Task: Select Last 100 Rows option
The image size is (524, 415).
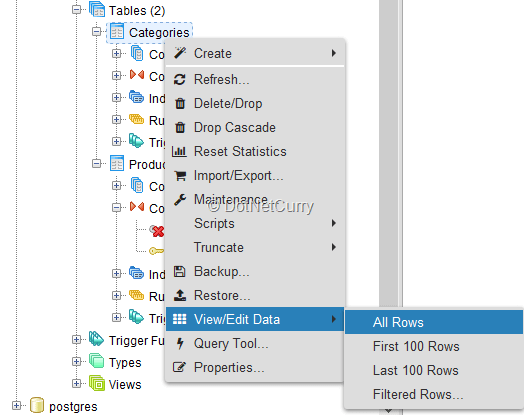Action: (x=434, y=371)
